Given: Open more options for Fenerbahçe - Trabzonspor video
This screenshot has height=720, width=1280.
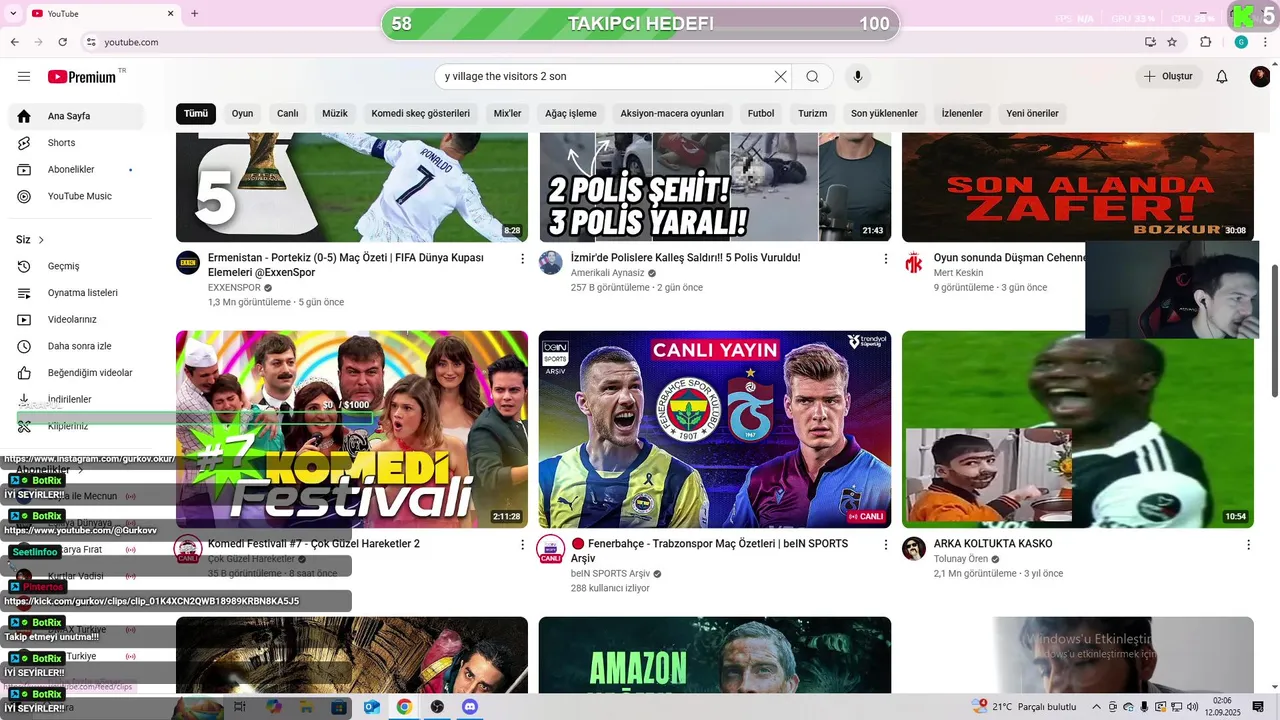Looking at the screenshot, I should [885, 545].
